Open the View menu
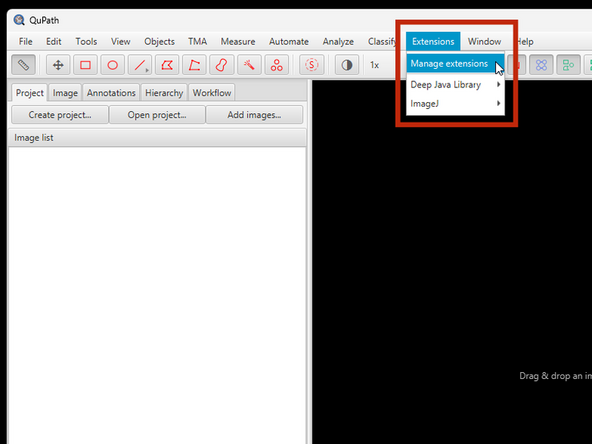Viewport: 592px width, 444px height. click(120, 42)
